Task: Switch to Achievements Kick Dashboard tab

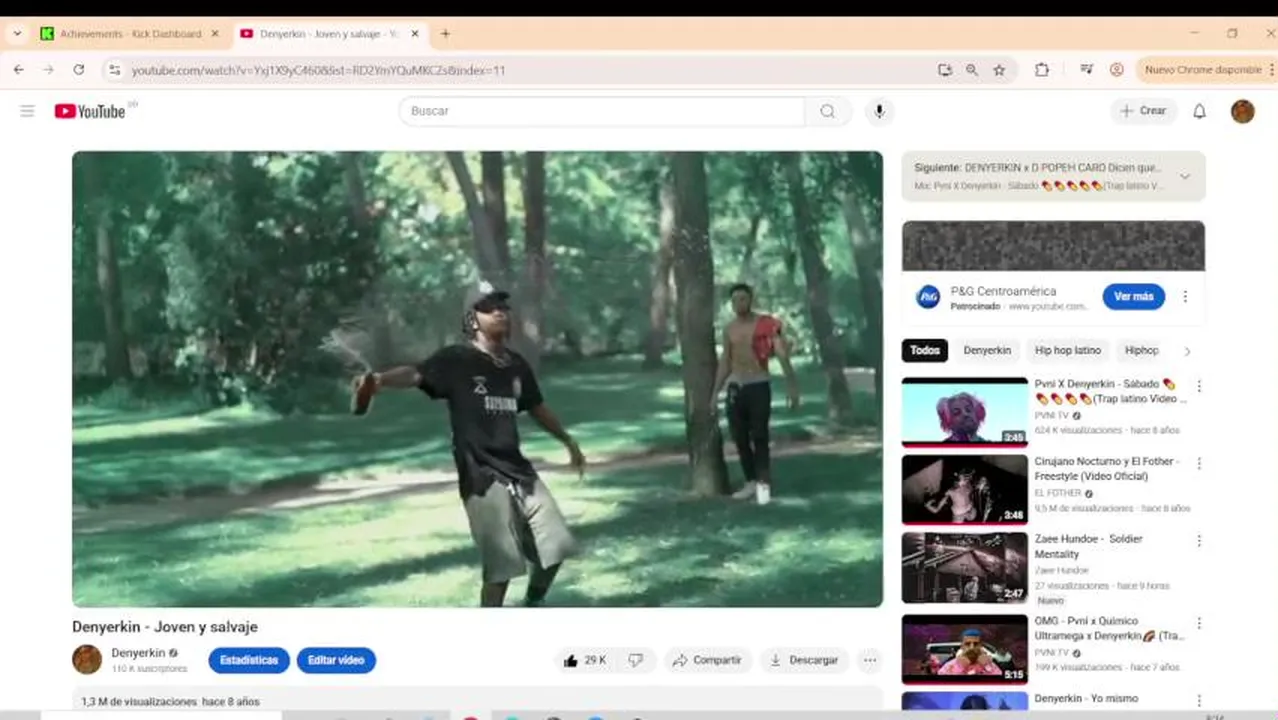Action: coord(130,34)
